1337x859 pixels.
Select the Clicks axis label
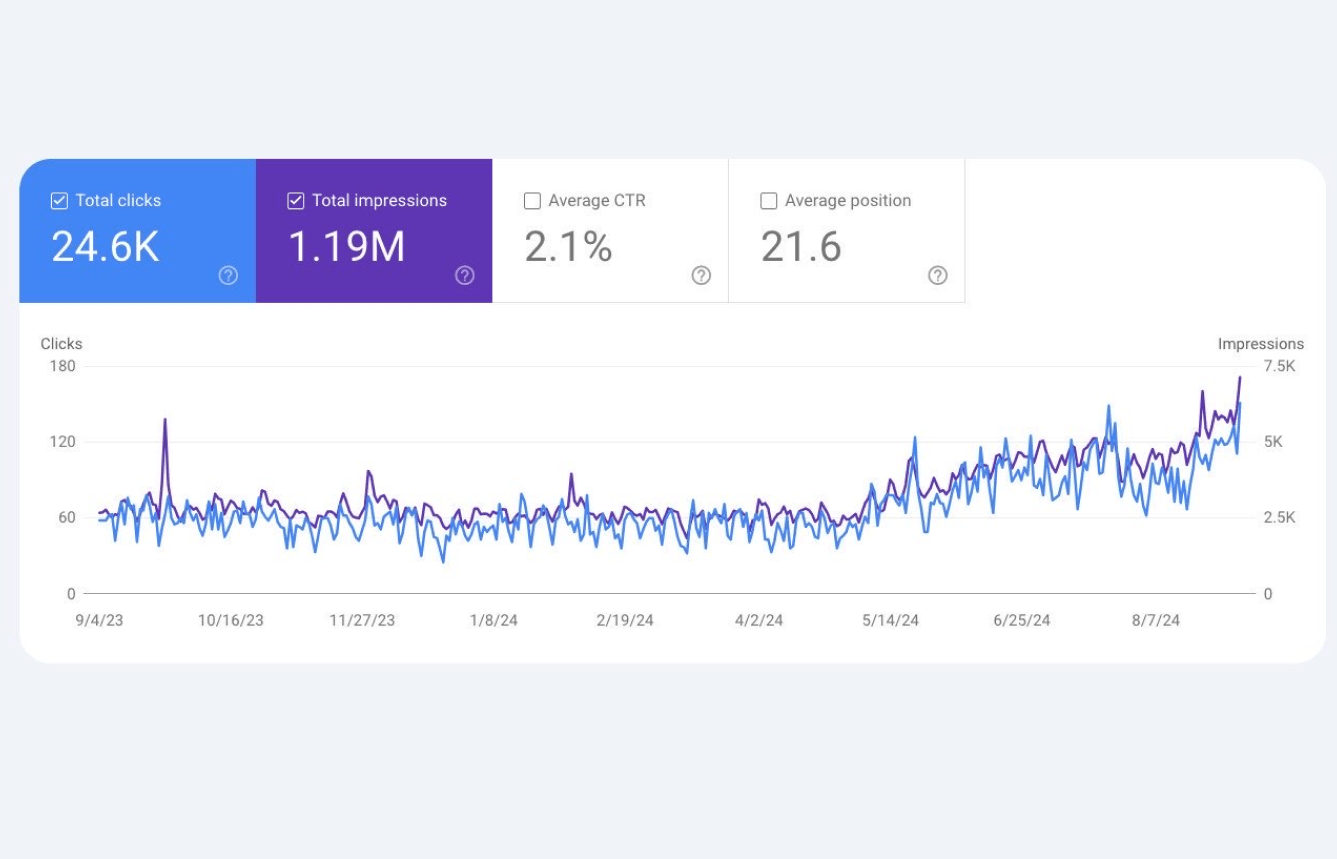click(61, 343)
